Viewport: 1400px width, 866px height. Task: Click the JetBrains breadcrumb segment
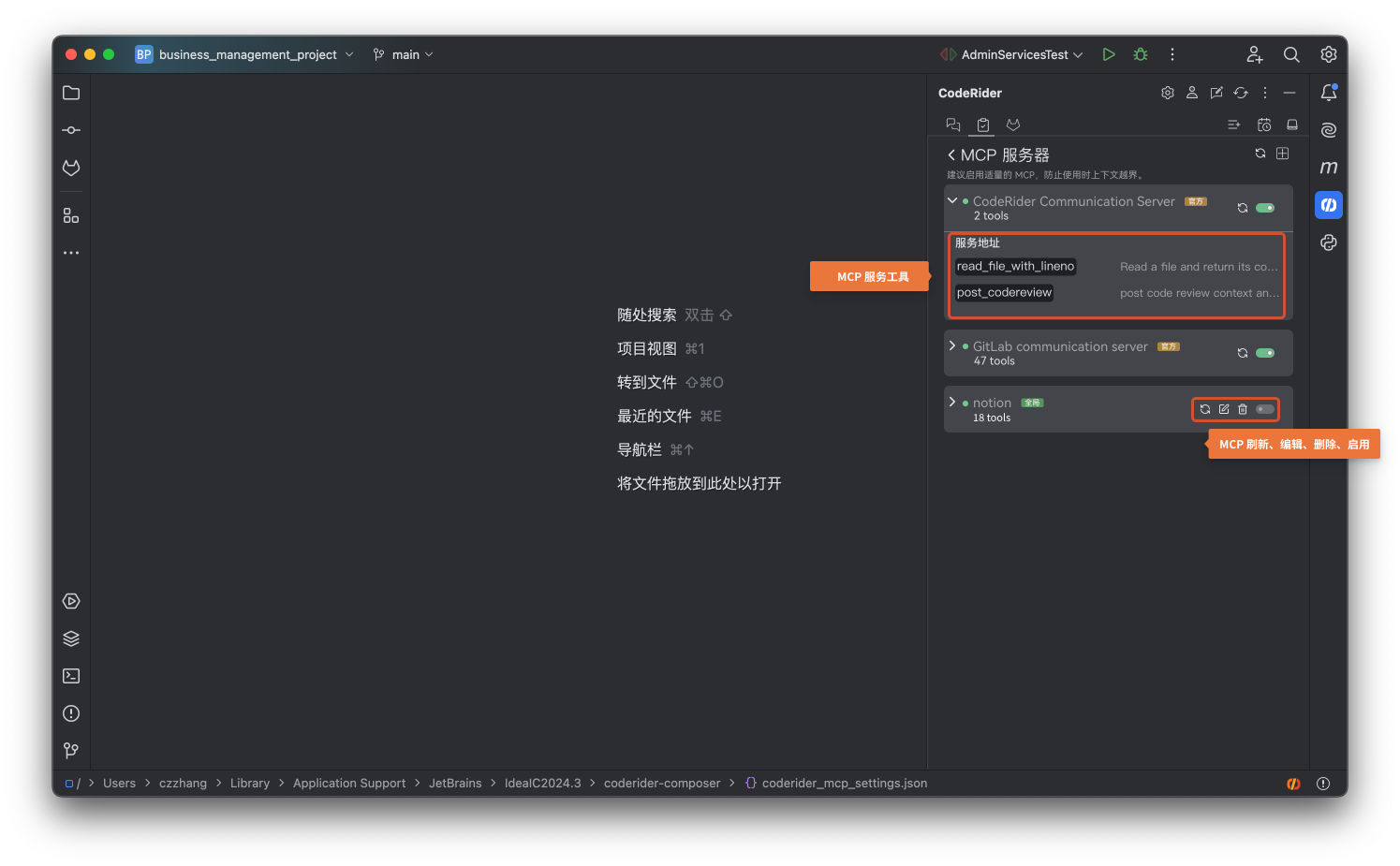455,784
